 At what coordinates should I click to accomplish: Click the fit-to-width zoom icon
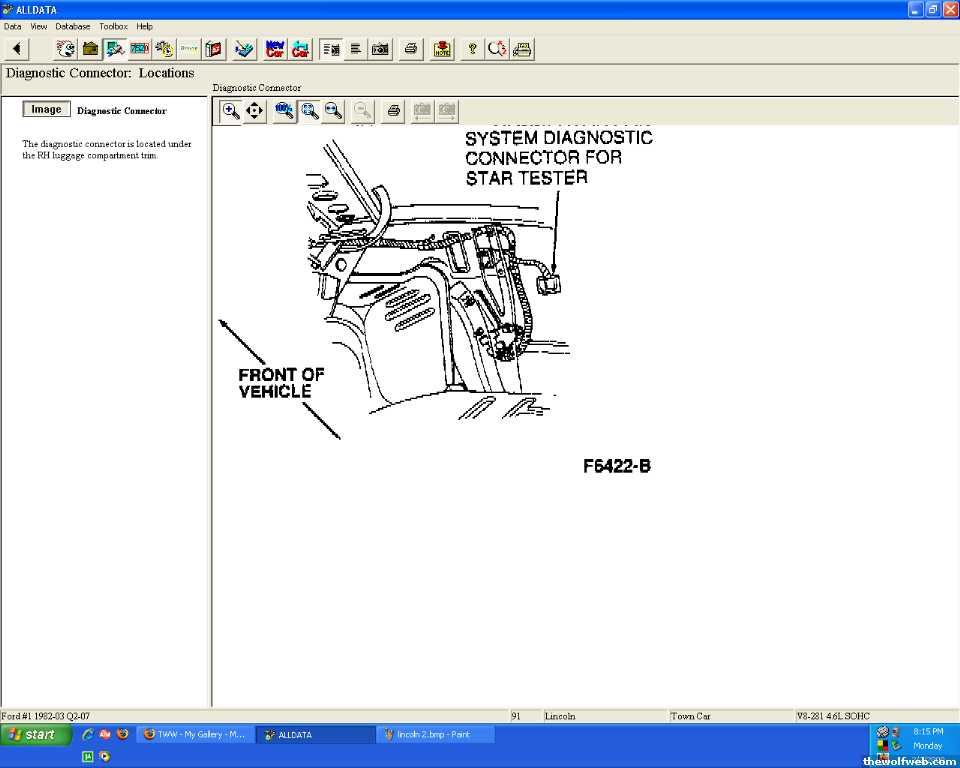(334, 111)
